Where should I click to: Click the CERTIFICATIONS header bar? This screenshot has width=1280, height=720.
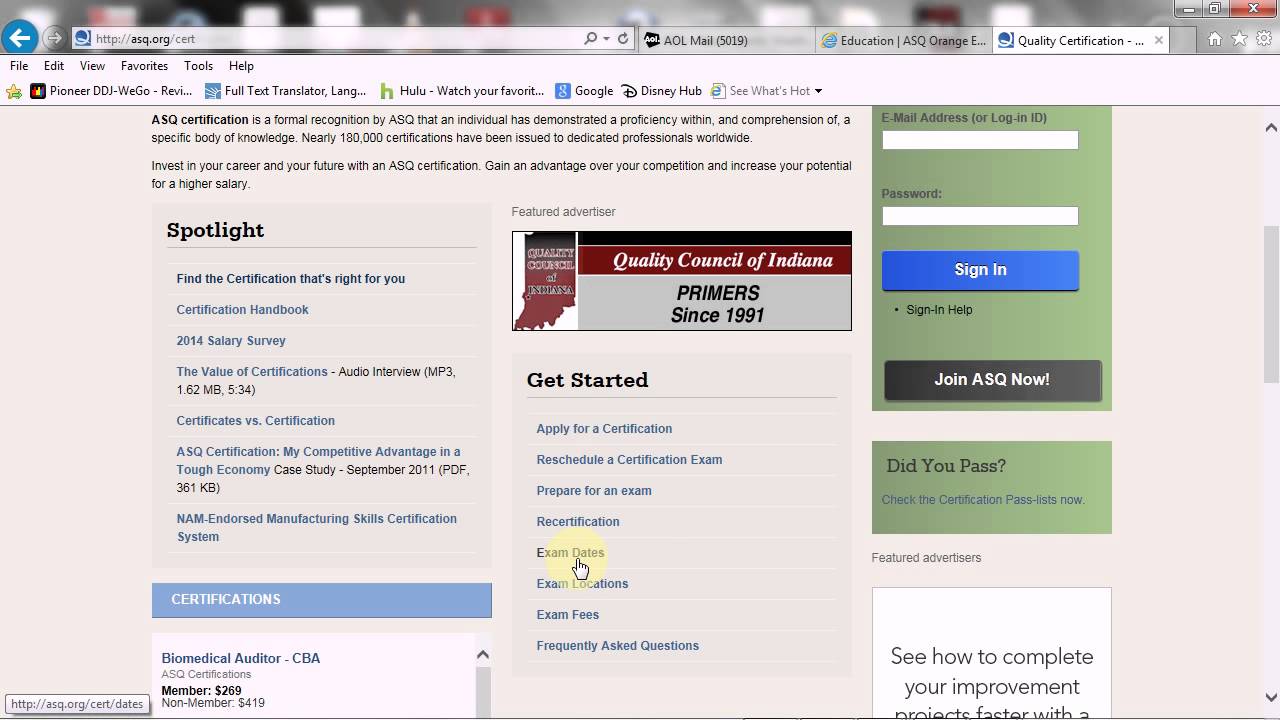point(322,600)
